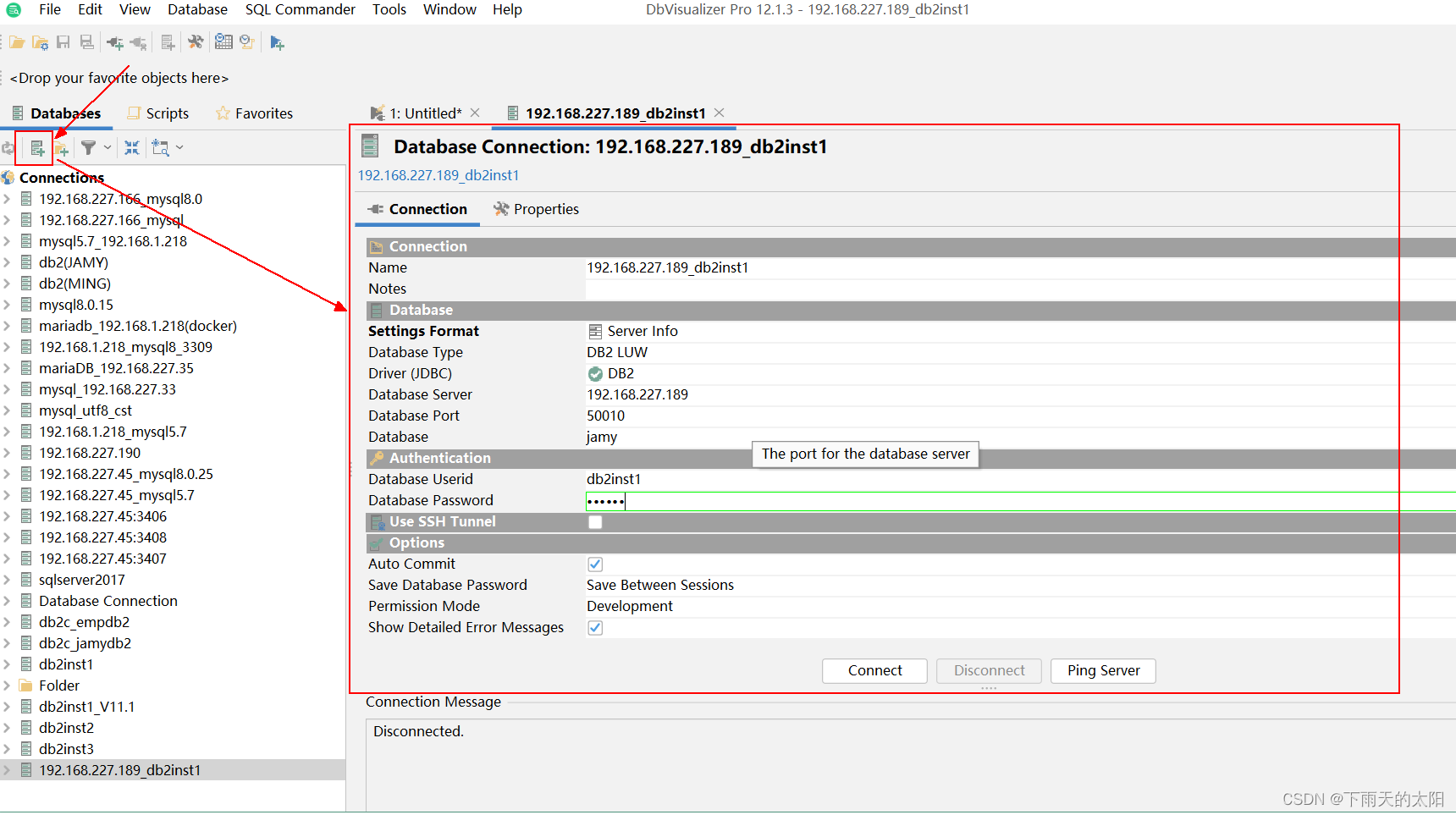
Task: Select mariaDB_192.168.227.35 connection
Action: tap(116, 368)
